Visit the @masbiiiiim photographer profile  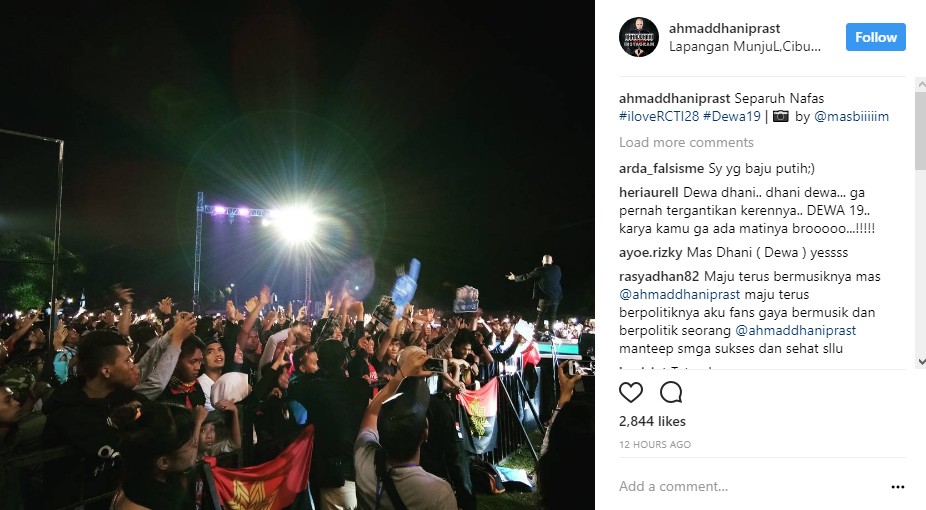click(851, 116)
